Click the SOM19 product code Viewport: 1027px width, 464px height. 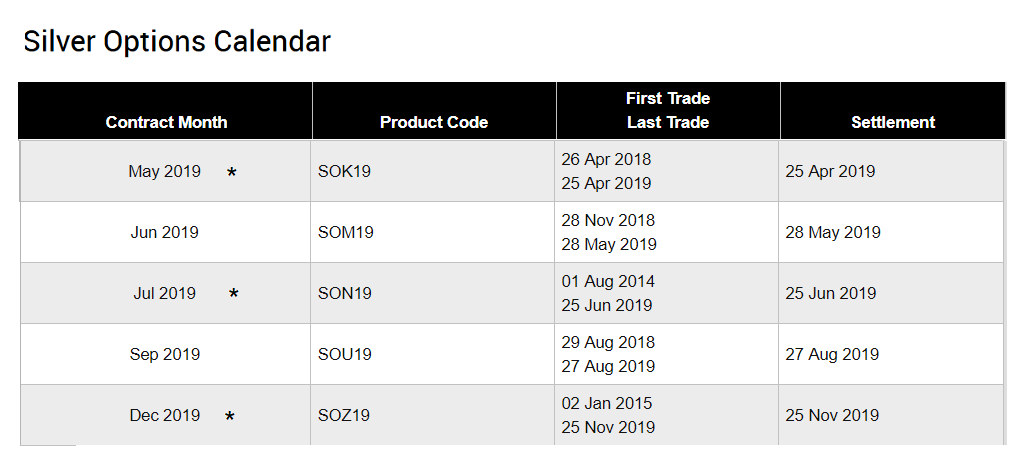pyautogui.click(x=346, y=233)
